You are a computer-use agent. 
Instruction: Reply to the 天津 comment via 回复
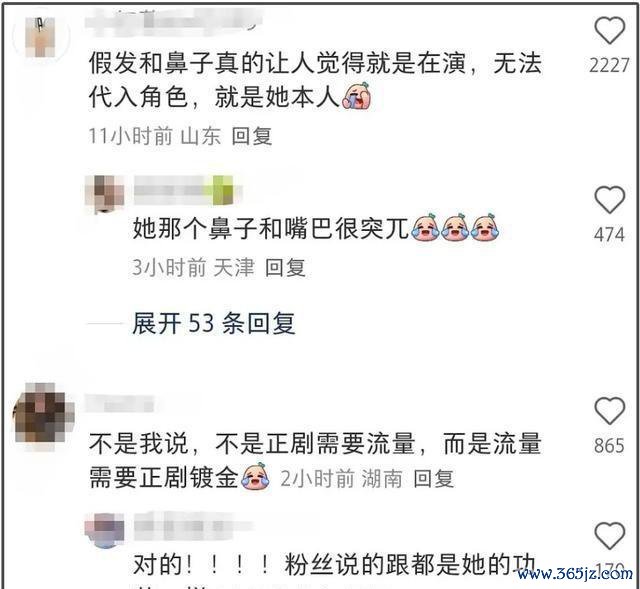pos(285,267)
